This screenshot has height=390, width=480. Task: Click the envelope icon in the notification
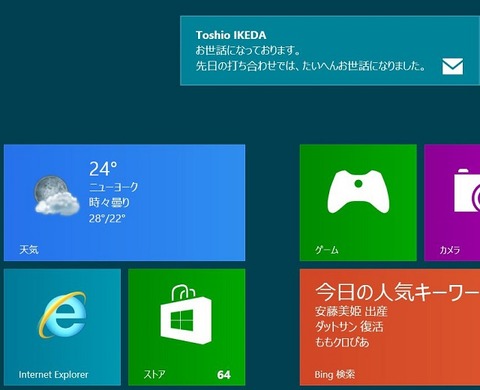click(x=452, y=66)
